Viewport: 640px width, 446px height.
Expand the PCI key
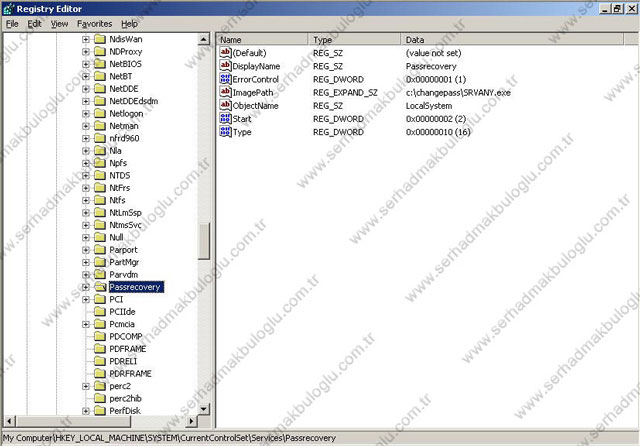click(86, 300)
